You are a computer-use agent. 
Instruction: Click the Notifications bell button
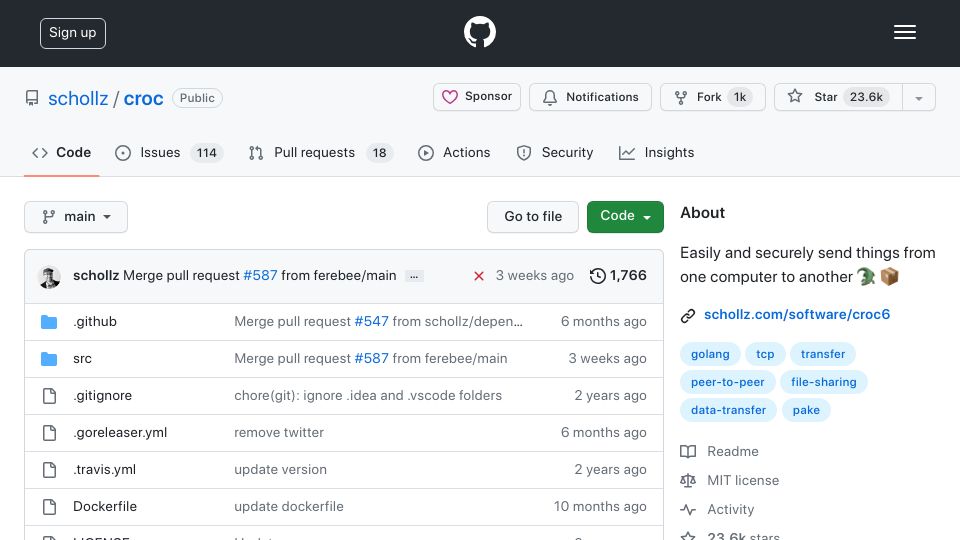click(x=590, y=97)
